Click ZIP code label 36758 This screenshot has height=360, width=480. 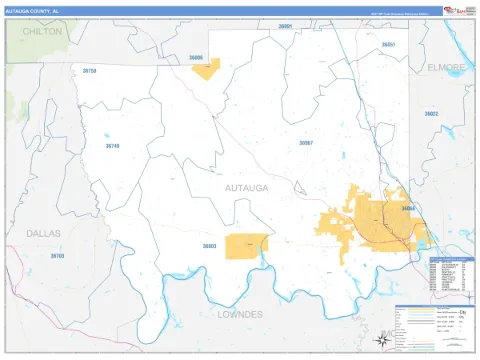89,71
